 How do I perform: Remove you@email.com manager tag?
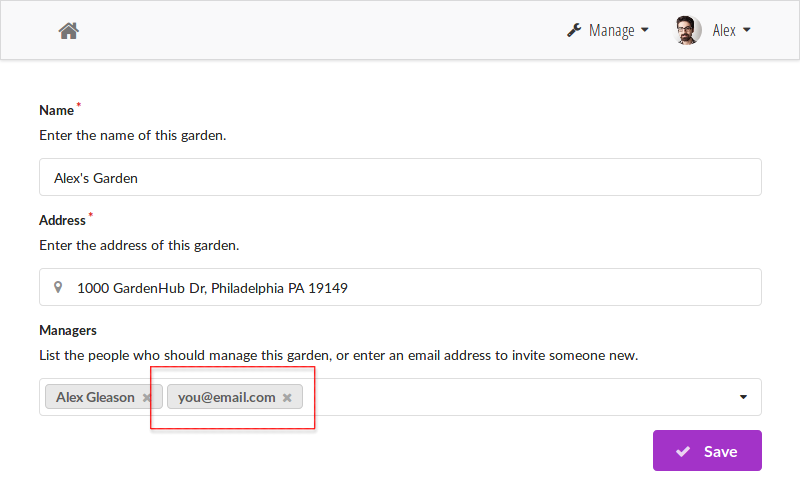click(287, 397)
